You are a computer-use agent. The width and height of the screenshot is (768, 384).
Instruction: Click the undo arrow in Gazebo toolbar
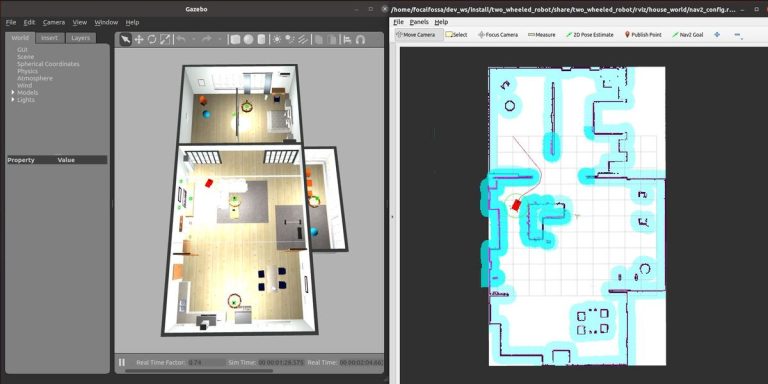[181, 40]
